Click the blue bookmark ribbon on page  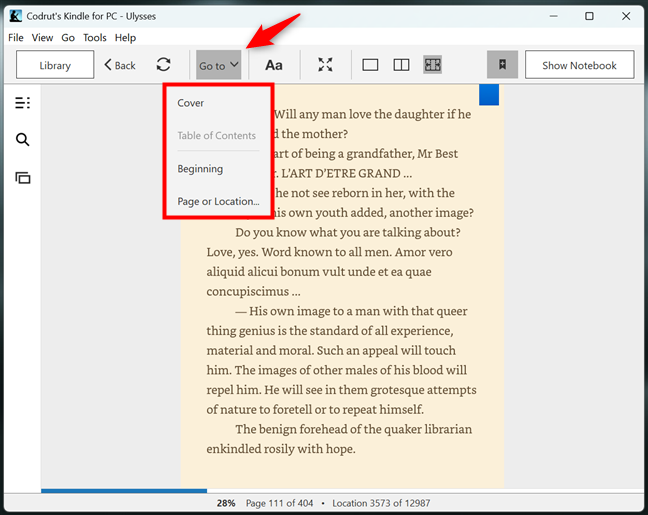[x=488, y=95]
